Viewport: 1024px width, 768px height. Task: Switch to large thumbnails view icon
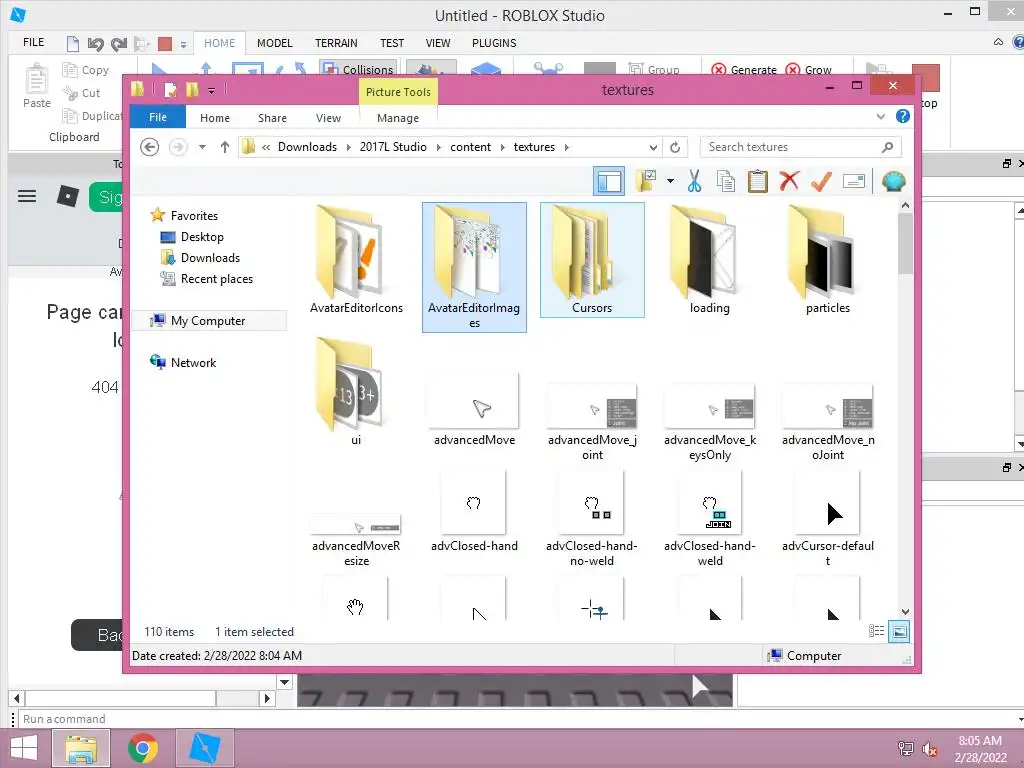click(x=899, y=631)
